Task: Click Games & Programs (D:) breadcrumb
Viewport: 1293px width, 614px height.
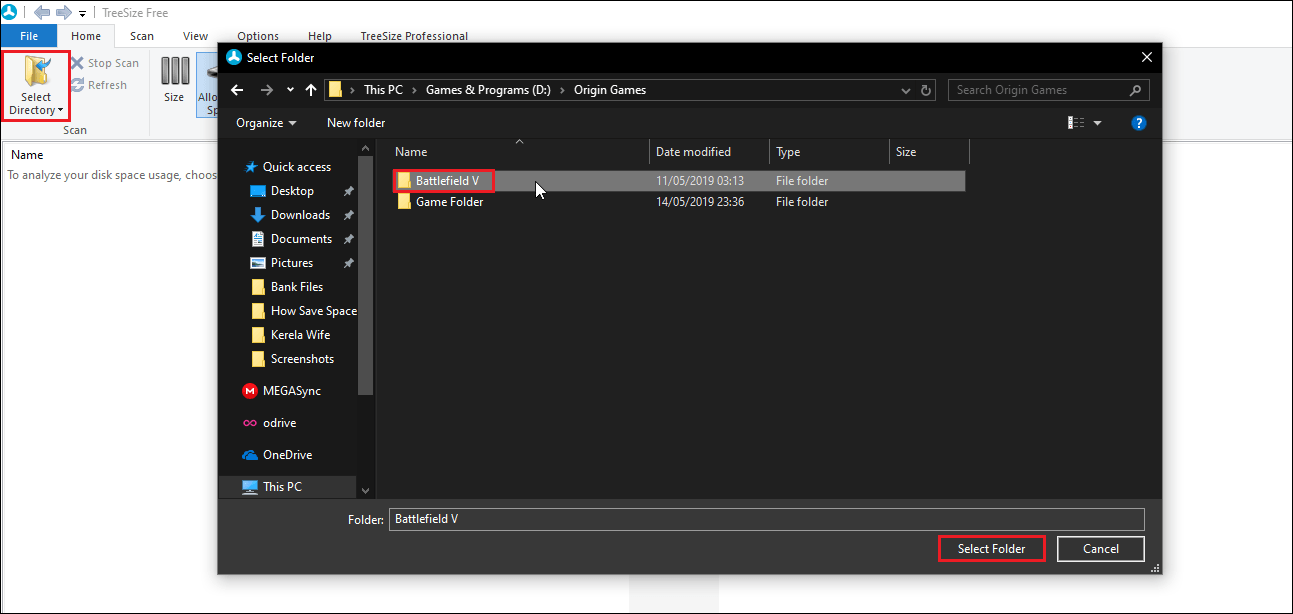Action: (x=488, y=90)
